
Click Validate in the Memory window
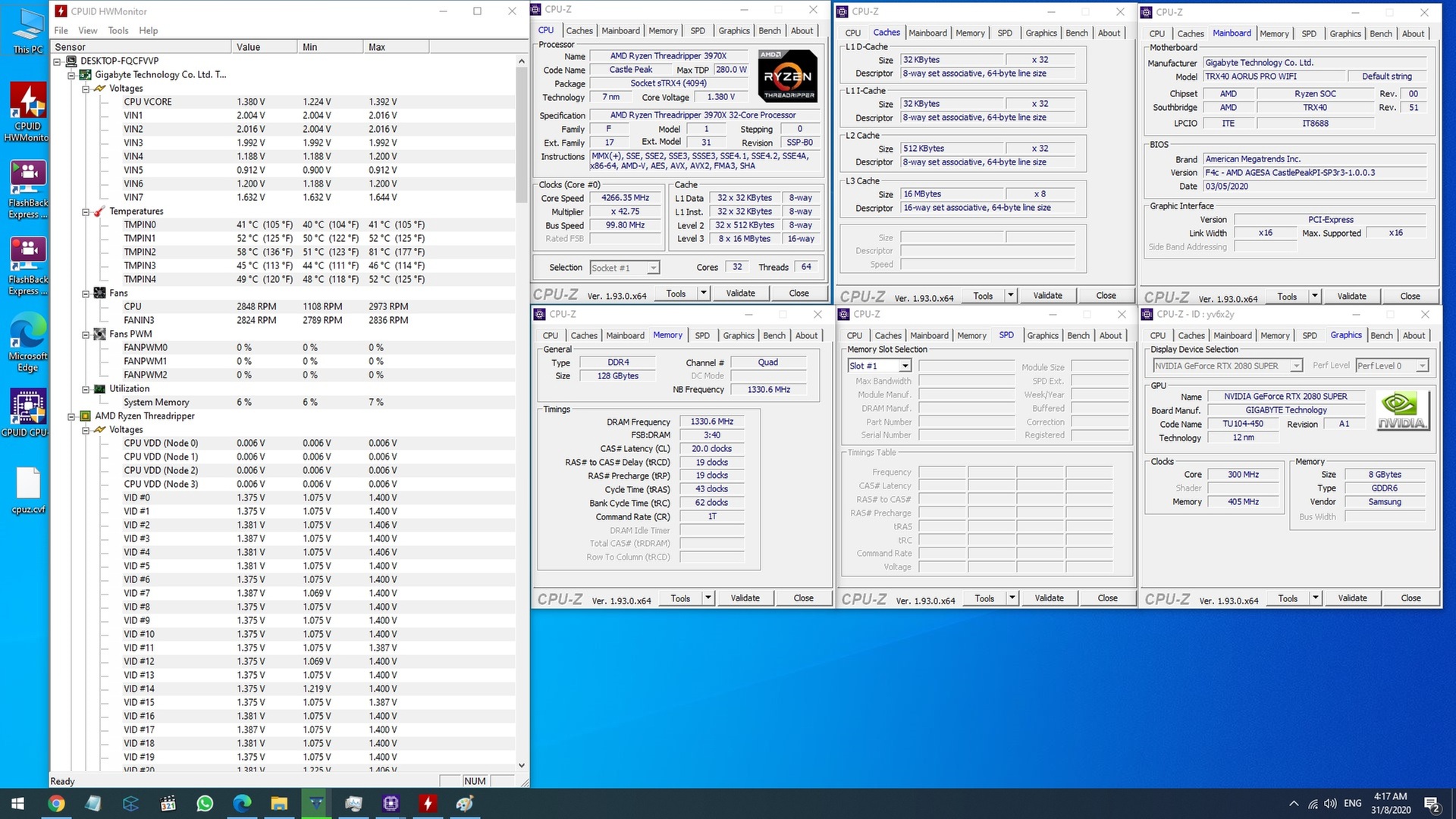pos(745,598)
